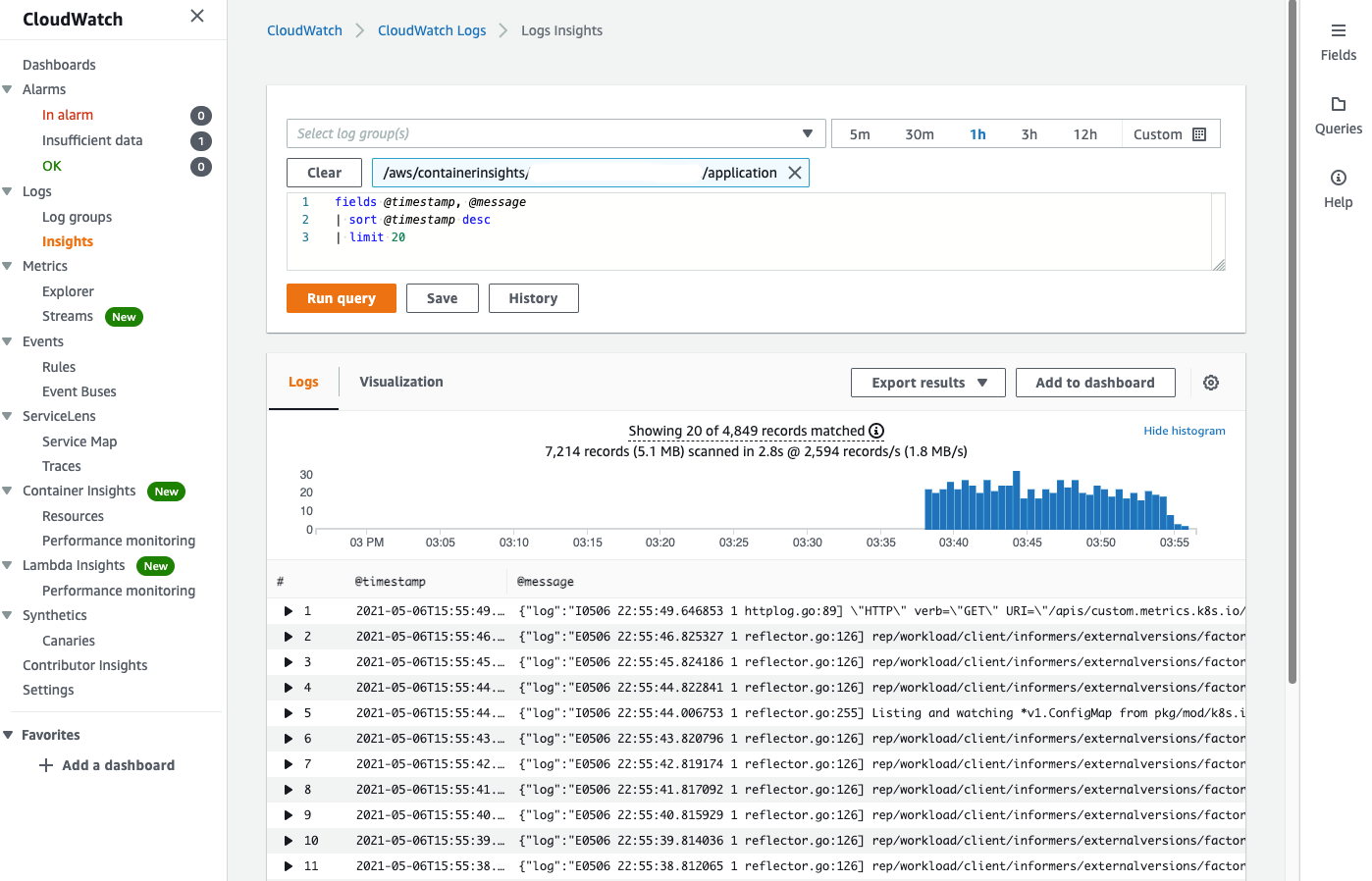This screenshot has width=1372, height=881.
Task: Open Contributor Insights
Action: coord(85,665)
